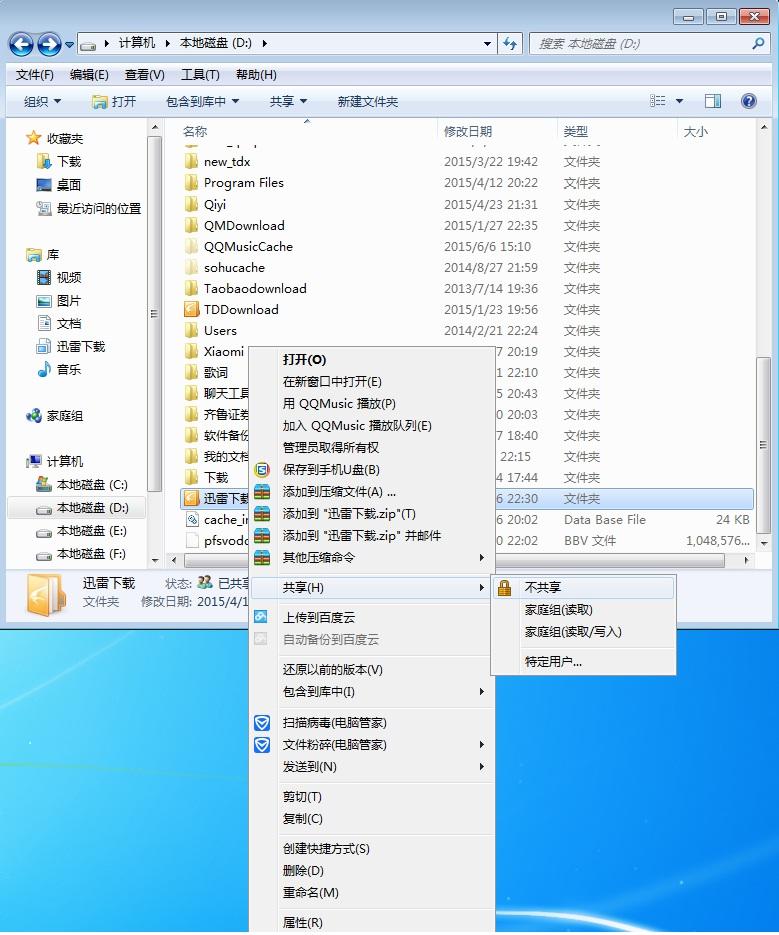The image size is (779, 935).
Task: Open the view options dropdown arrow
Action: tap(679, 101)
